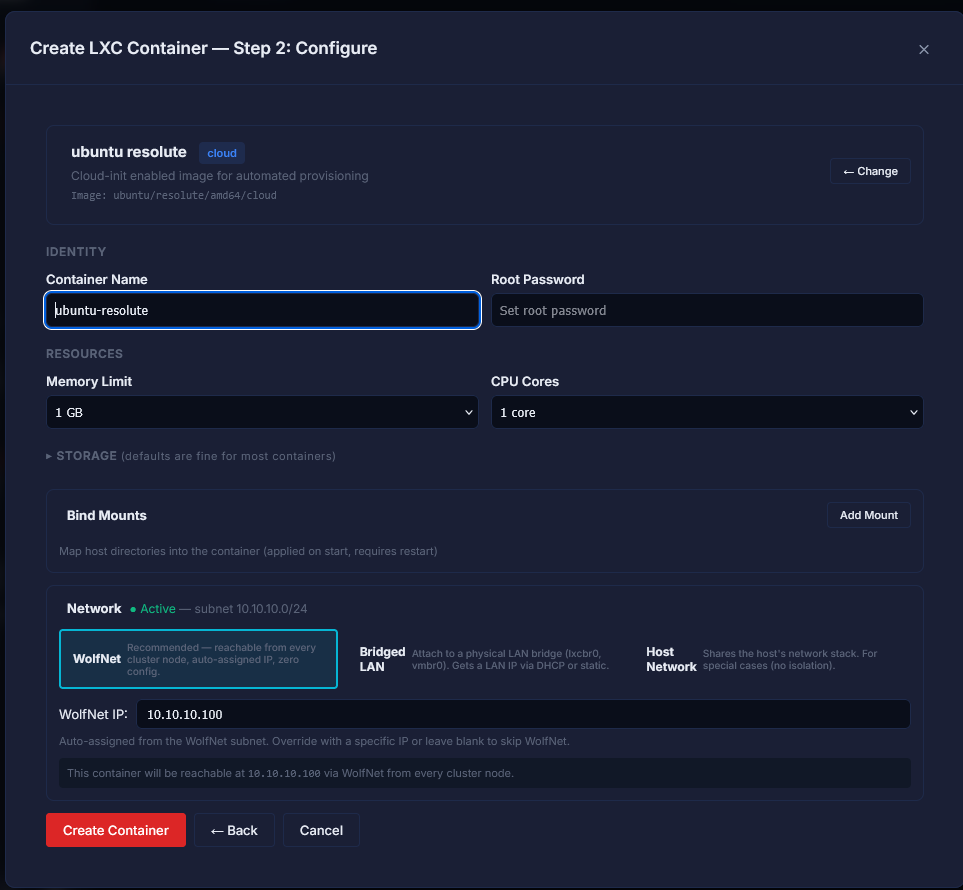Image resolution: width=963 pixels, height=890 pixels.
Task: Click the Cloud-init enabled image description
Action: coord(220,176)
